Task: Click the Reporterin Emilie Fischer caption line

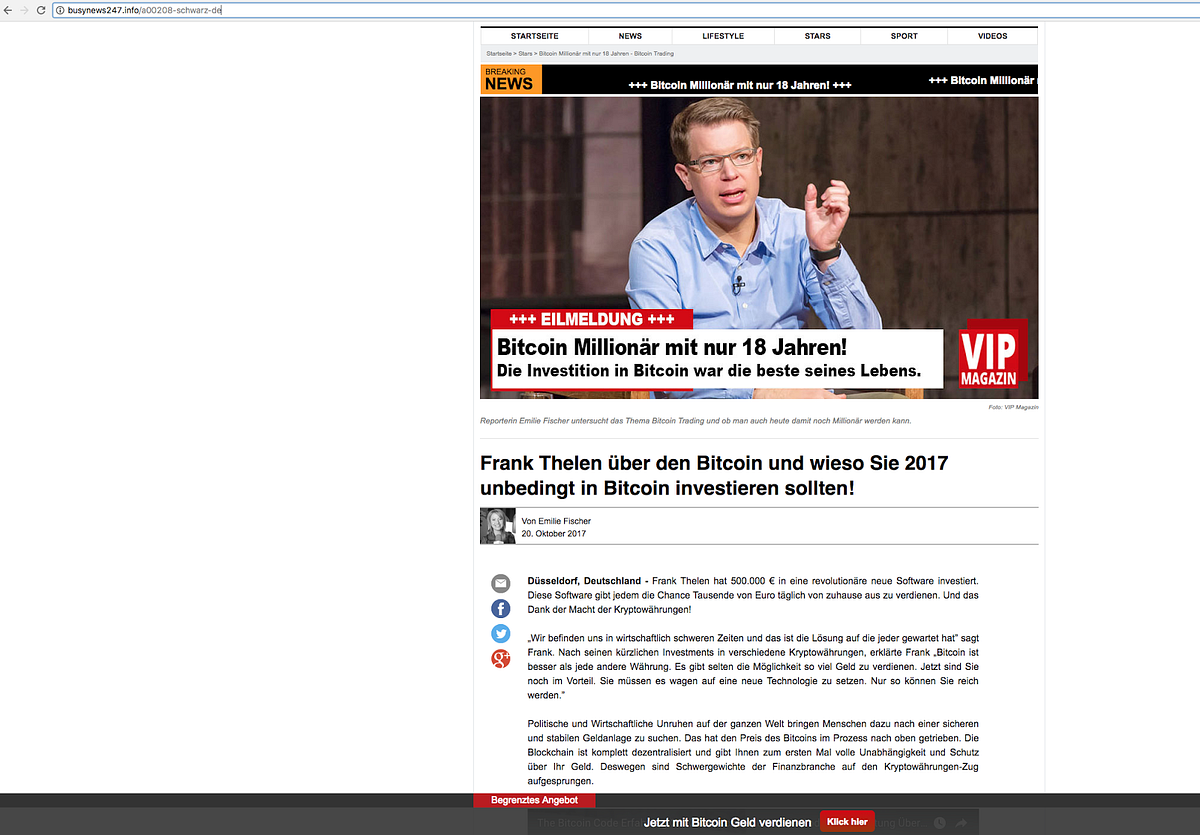Action: click(696, 421)
